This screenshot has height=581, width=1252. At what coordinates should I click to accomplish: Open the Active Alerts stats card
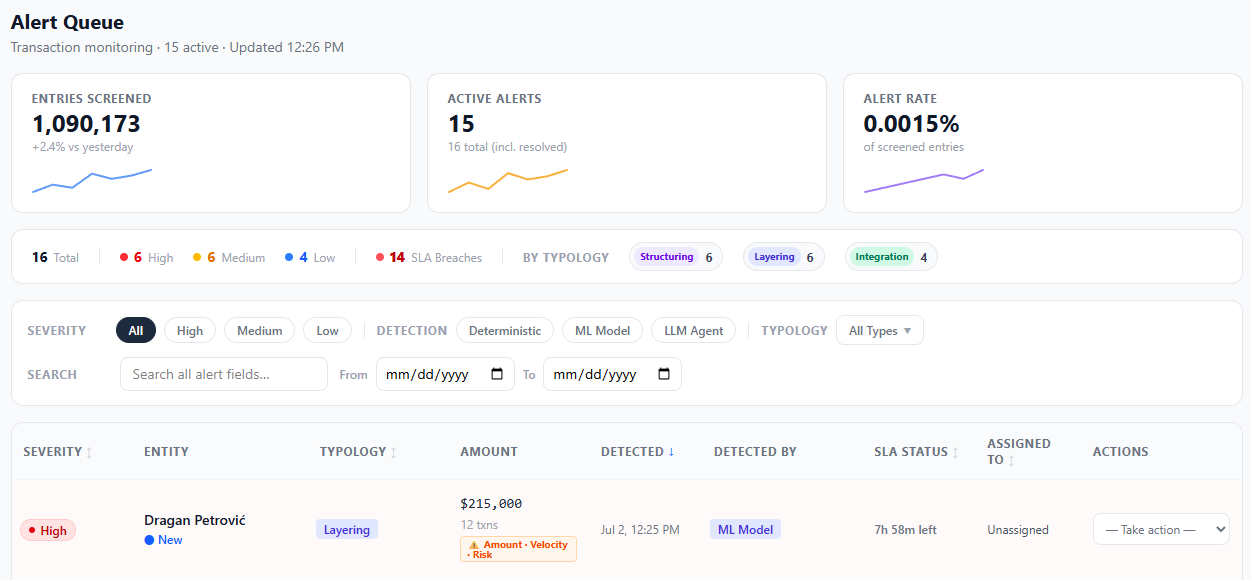(x=627, y=143)
